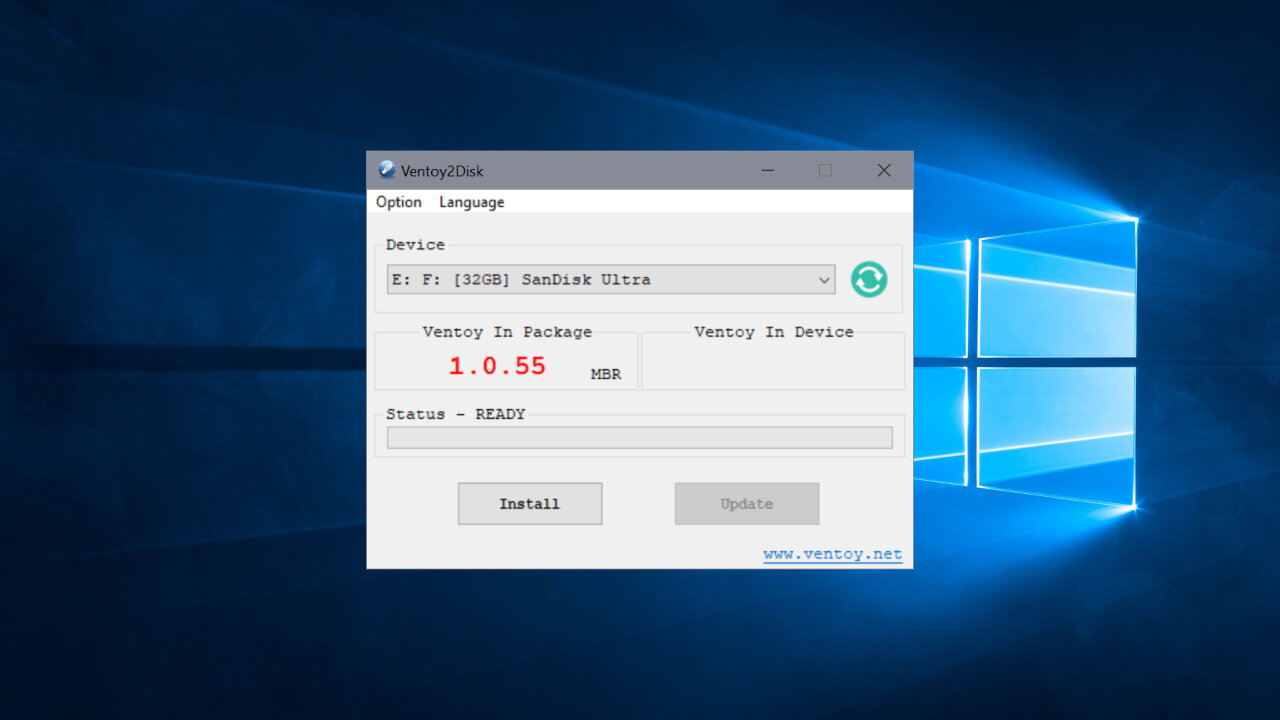1280x720 pixels.
Task: Open the Language menu
Action: point(471,202)
